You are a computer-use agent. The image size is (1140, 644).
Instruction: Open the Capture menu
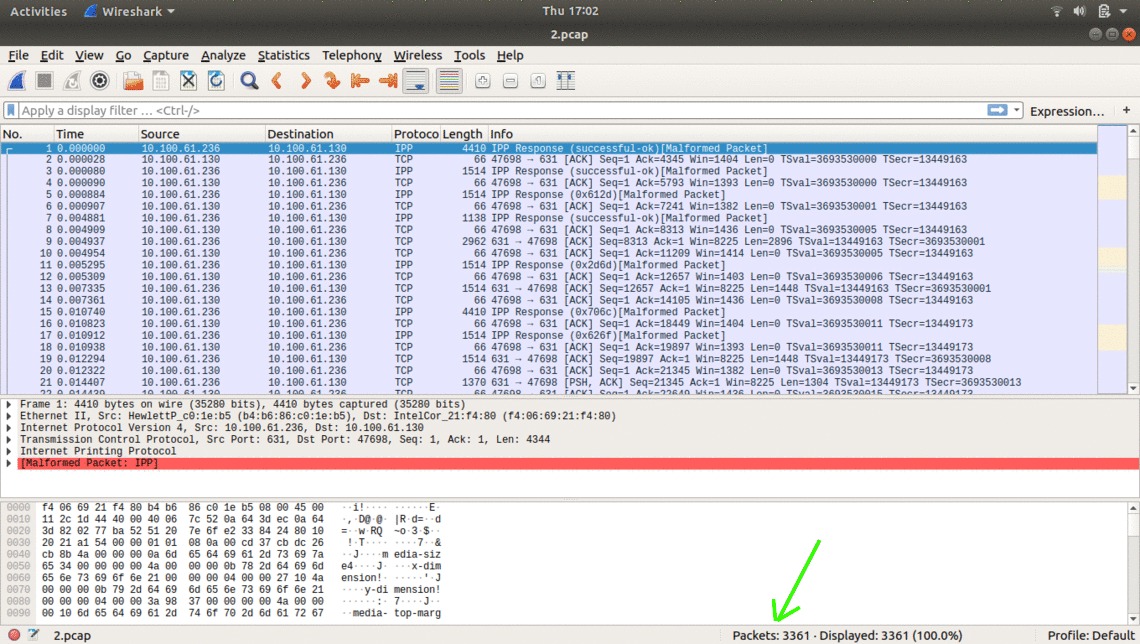[x=166, y=55]
